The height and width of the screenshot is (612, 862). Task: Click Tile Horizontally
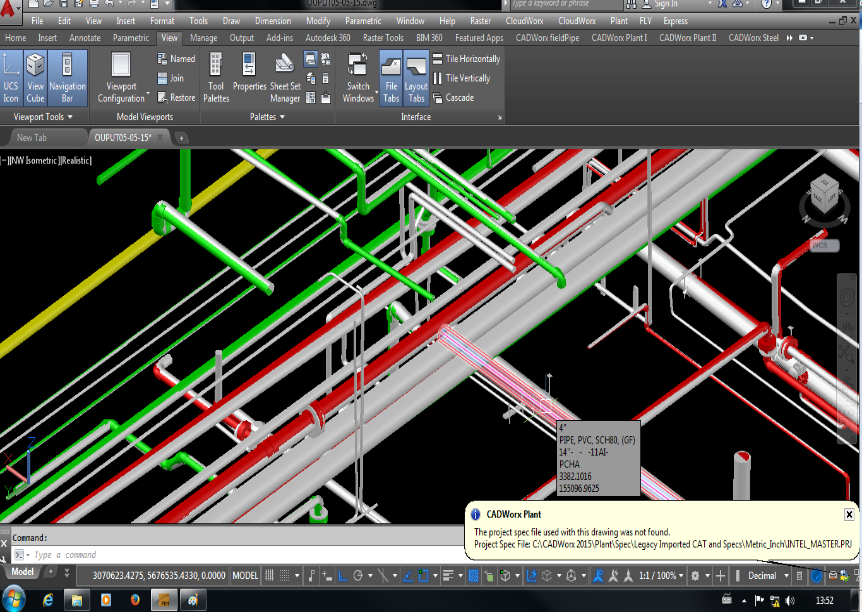click(467, 59)
